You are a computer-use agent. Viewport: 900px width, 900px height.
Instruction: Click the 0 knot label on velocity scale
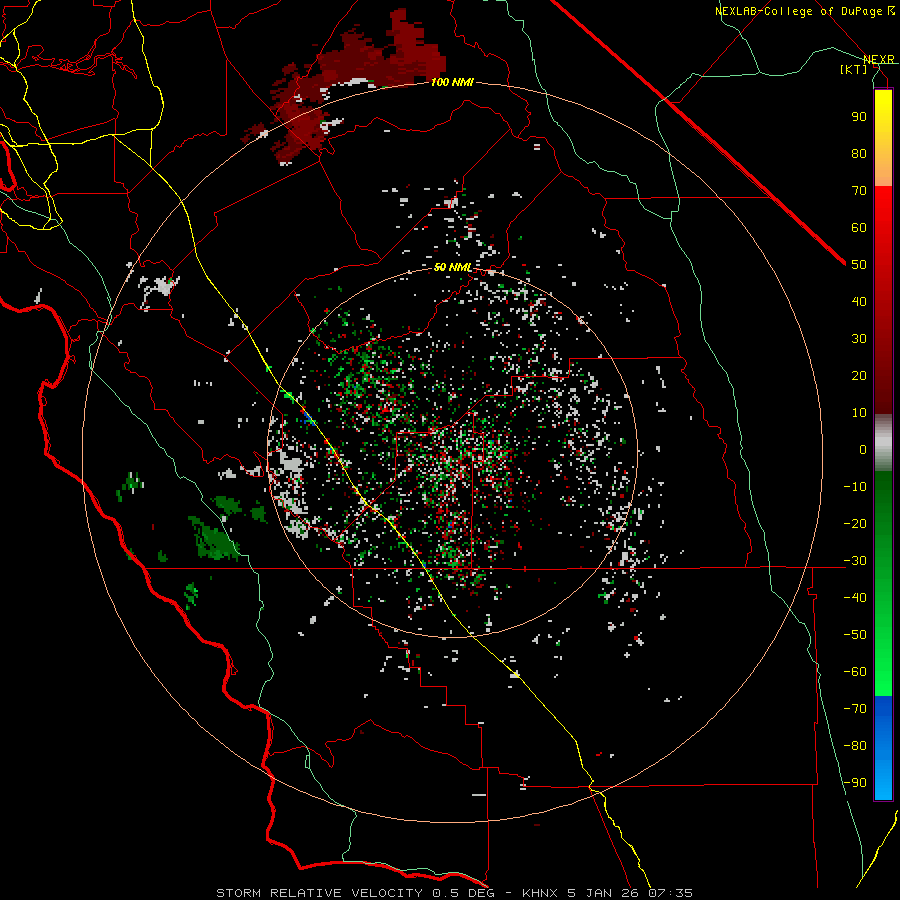pos(863,450)
